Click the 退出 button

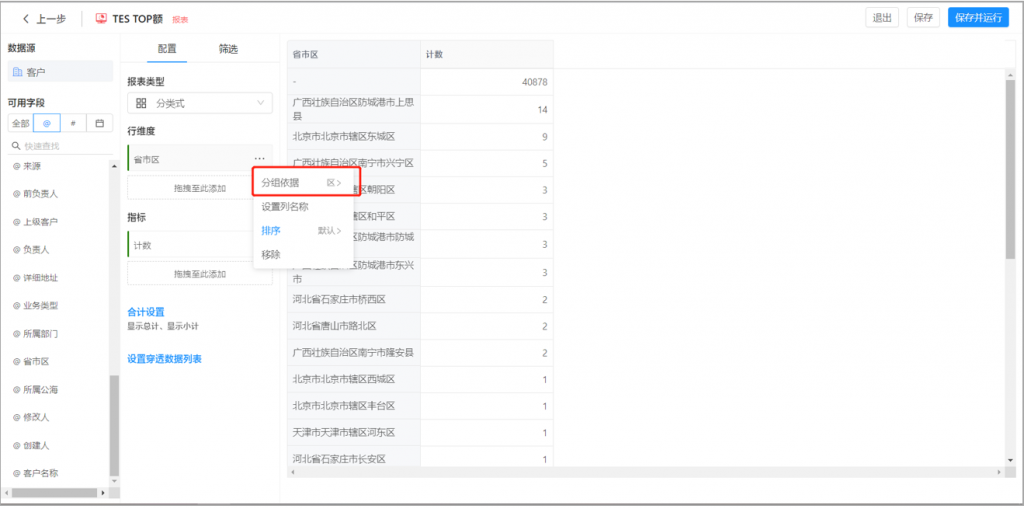pyautogui.click(x=881, y=18)
